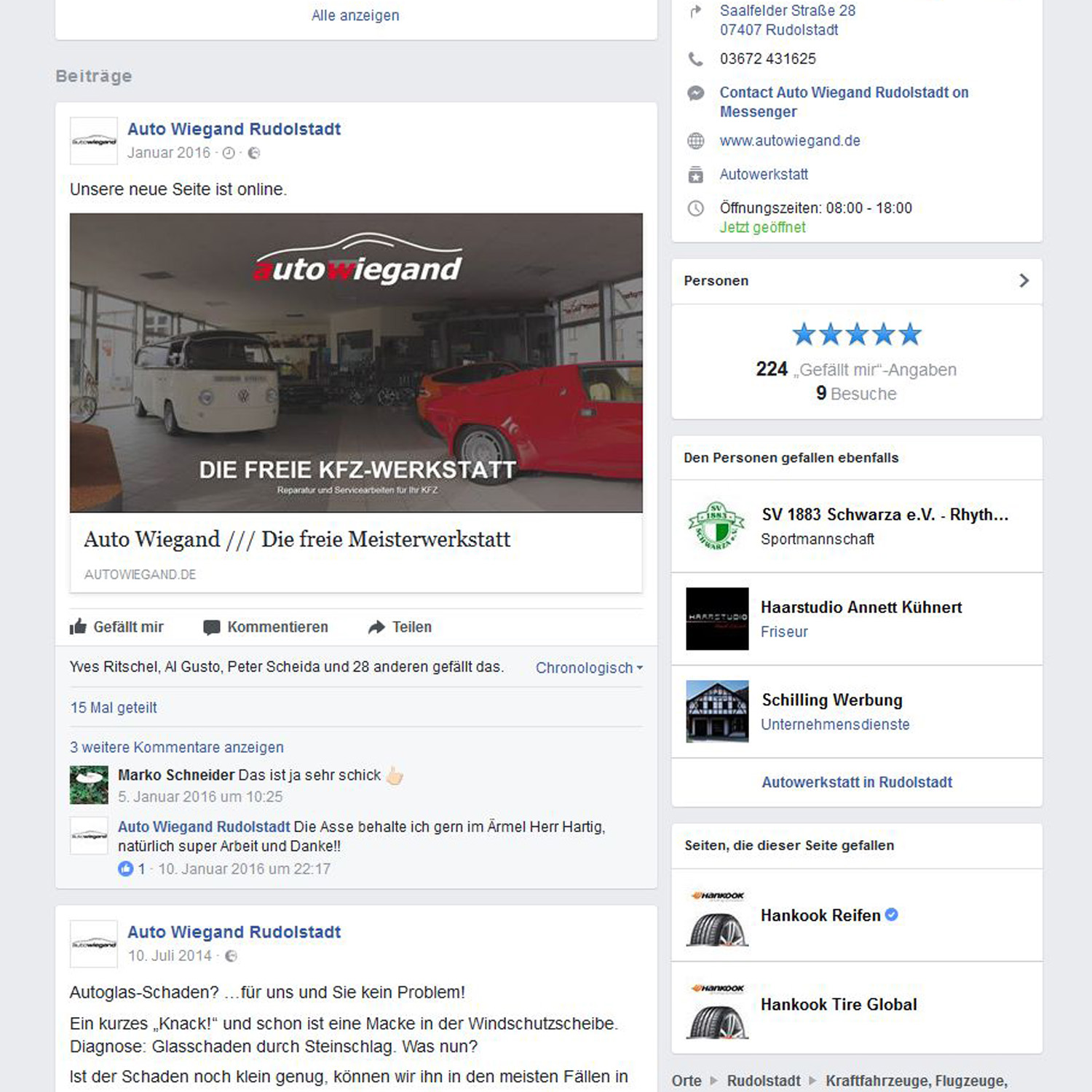The width and height of the screenshot is (1092, 1092).
Task: Click the thumbs-up Gefällt mir icon
Action: point(78,627)
